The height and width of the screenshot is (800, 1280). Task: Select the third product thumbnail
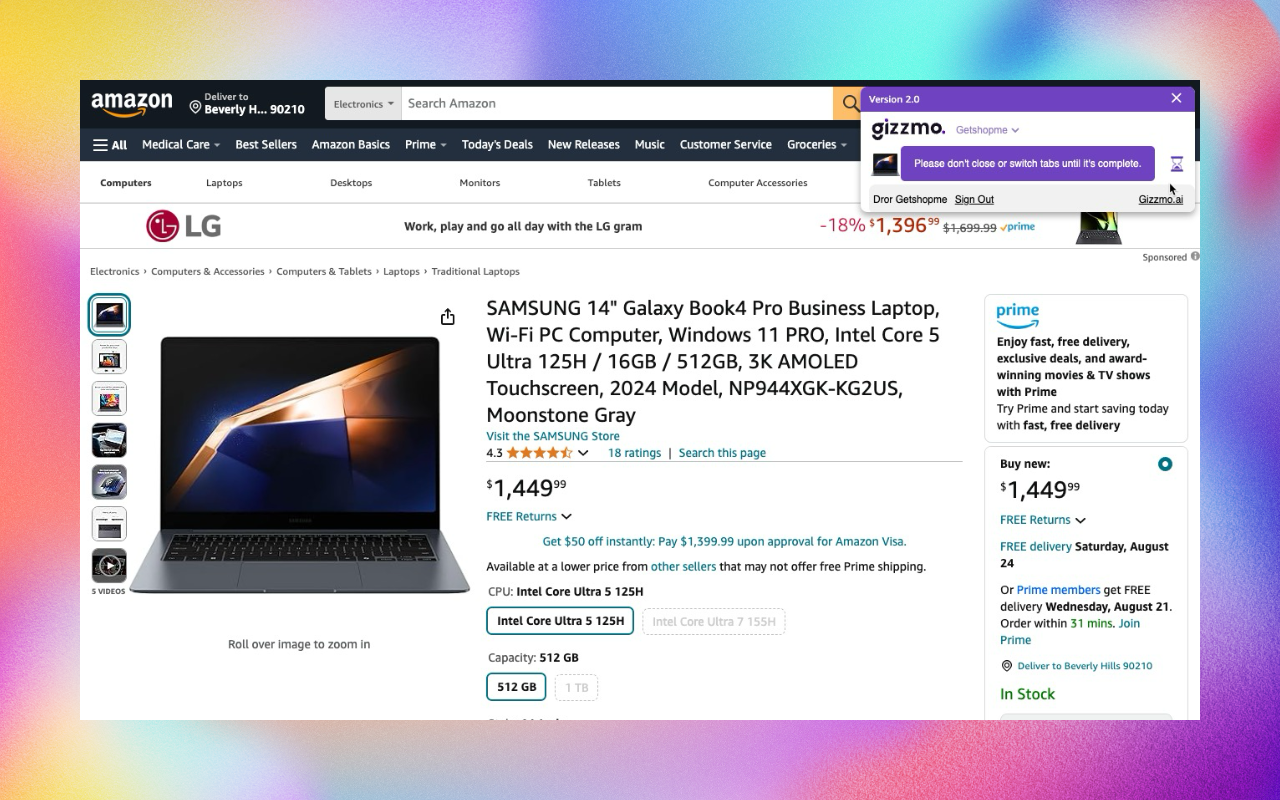click(x=109, y=399)
